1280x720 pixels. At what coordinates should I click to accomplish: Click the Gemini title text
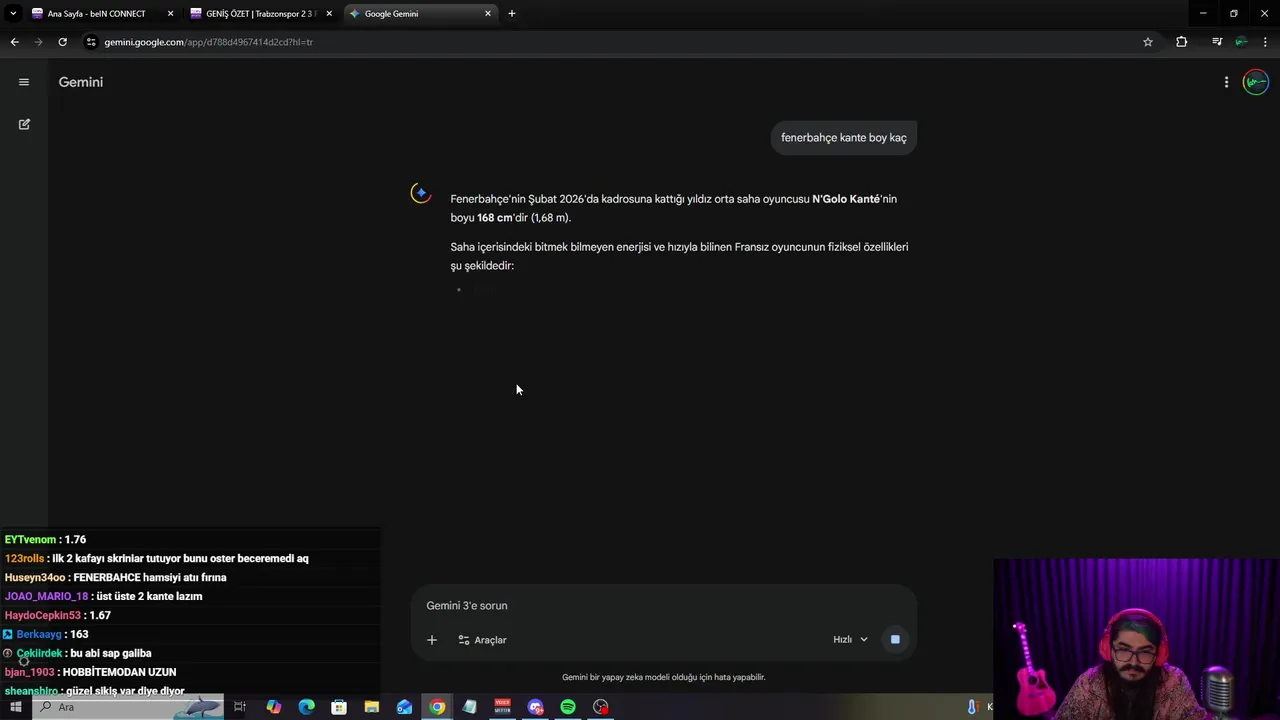pyautogui.click(x=81, y=82)
